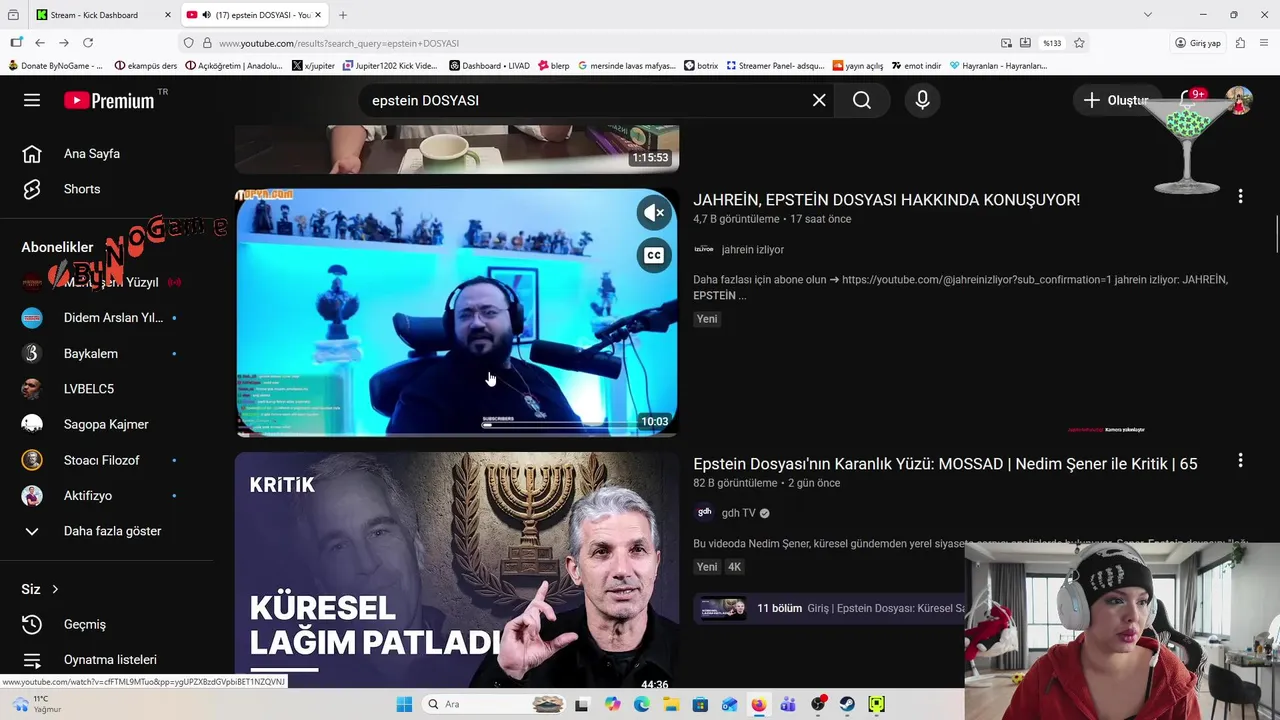The image size is (1280, 720).
Task: Open the ekampüs ders bookmark
Action: click(146, 66)
